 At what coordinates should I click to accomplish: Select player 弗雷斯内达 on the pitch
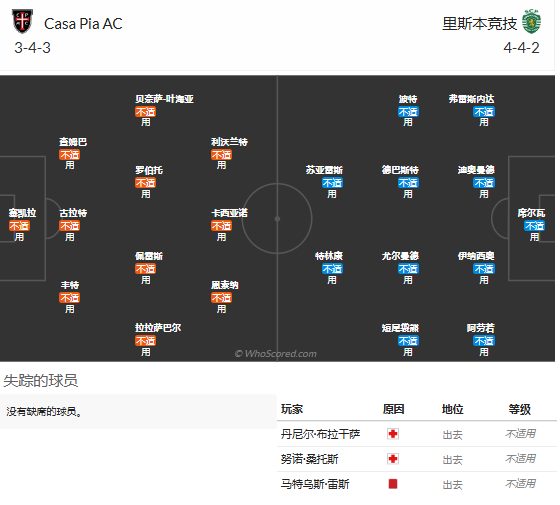[471, 99]
